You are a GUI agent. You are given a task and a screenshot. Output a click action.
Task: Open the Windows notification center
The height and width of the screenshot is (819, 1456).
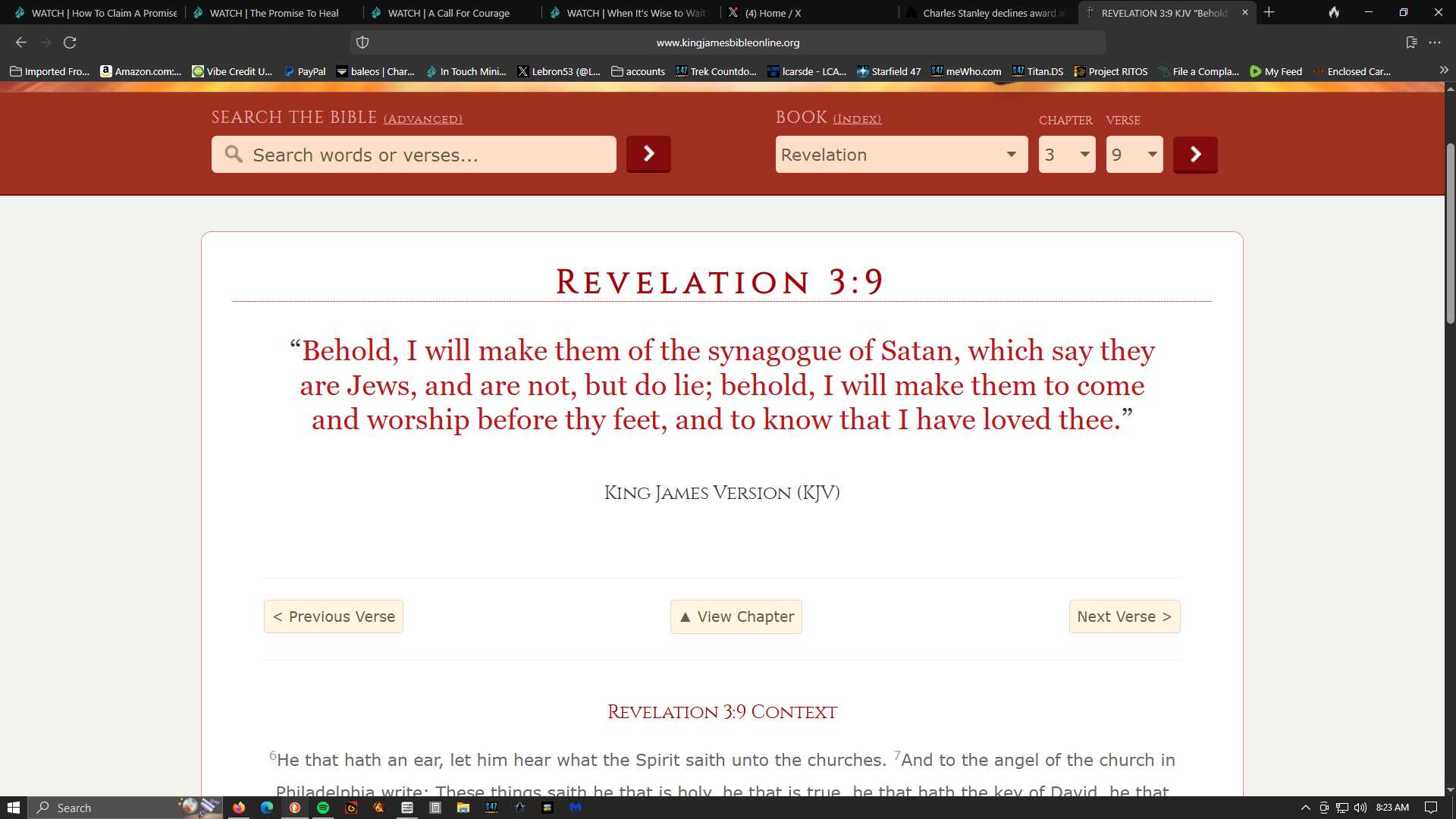click(1431, 808)
